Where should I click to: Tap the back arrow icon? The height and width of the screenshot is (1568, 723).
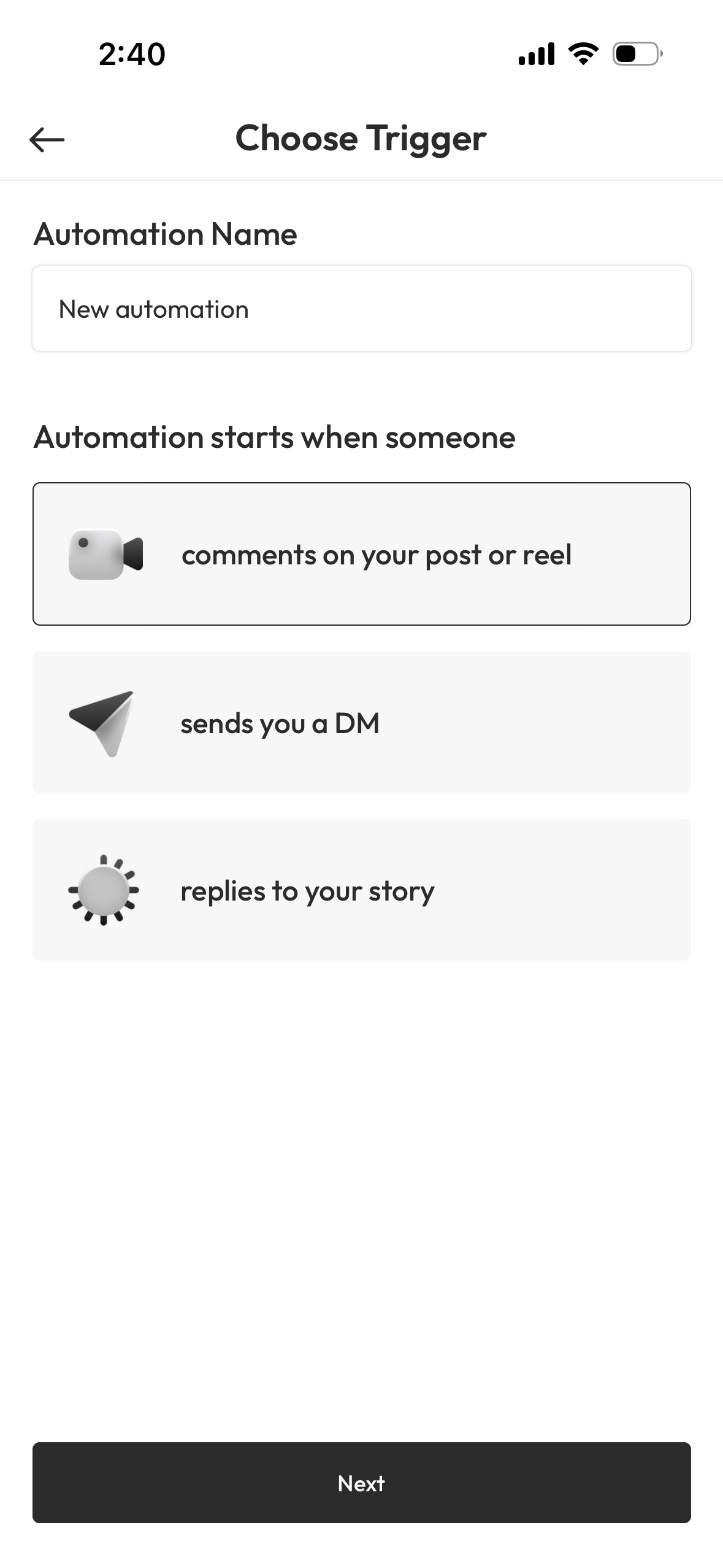[47, 140]
